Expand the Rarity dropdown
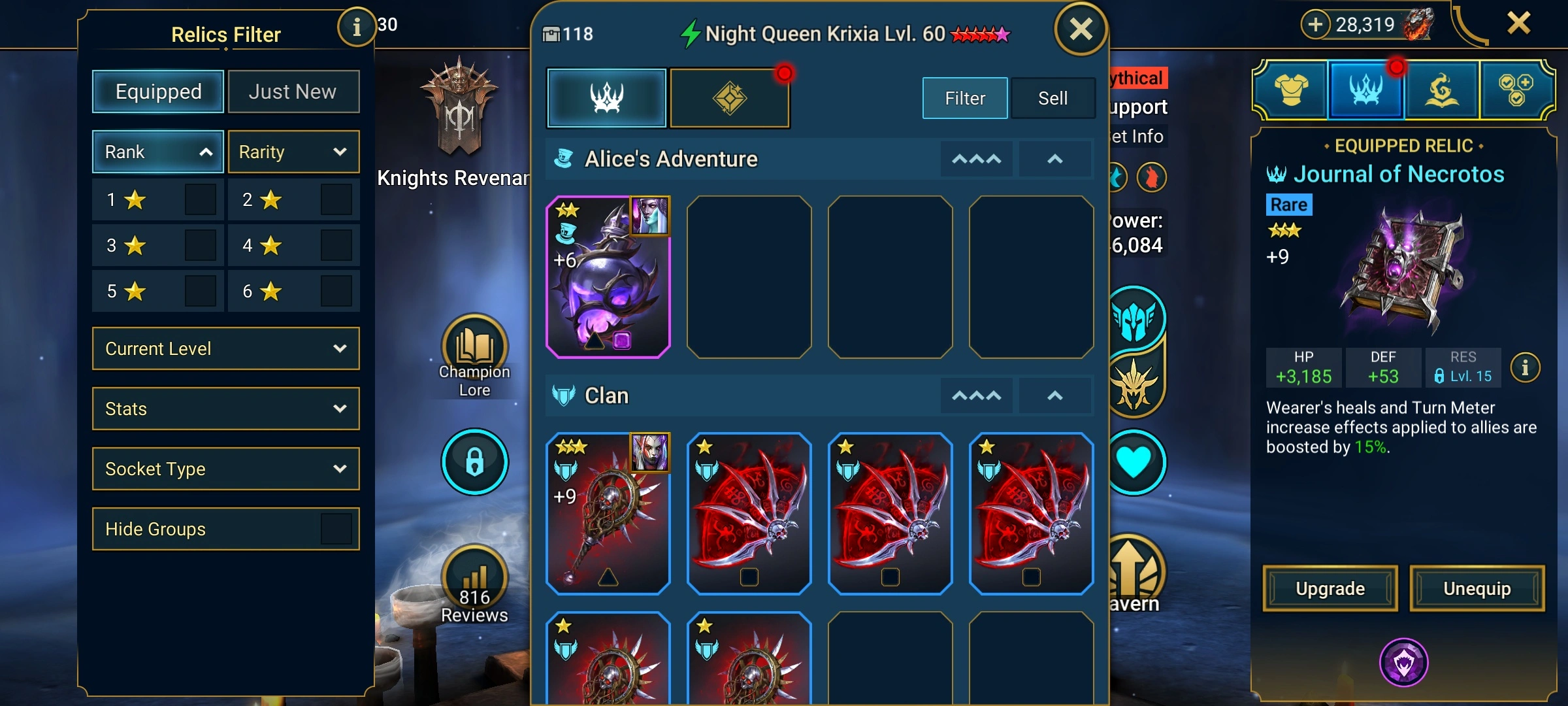Image resolution: width=1568 pixels, height=706 pixels. point(293,152)
